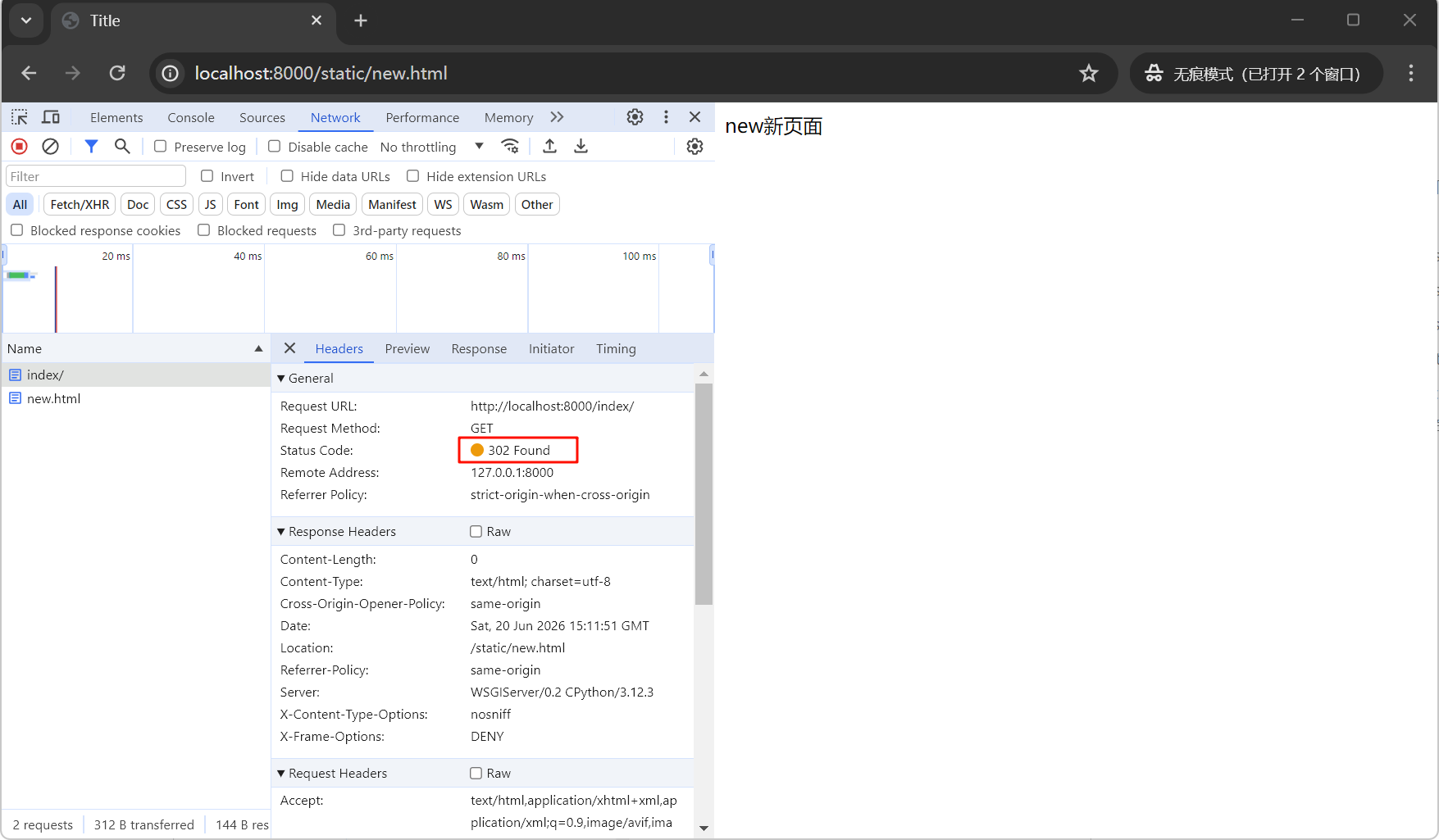This screenshot has height=840, width=1439.
Task: Open Network panel settings gear
Action: [694, 147]
